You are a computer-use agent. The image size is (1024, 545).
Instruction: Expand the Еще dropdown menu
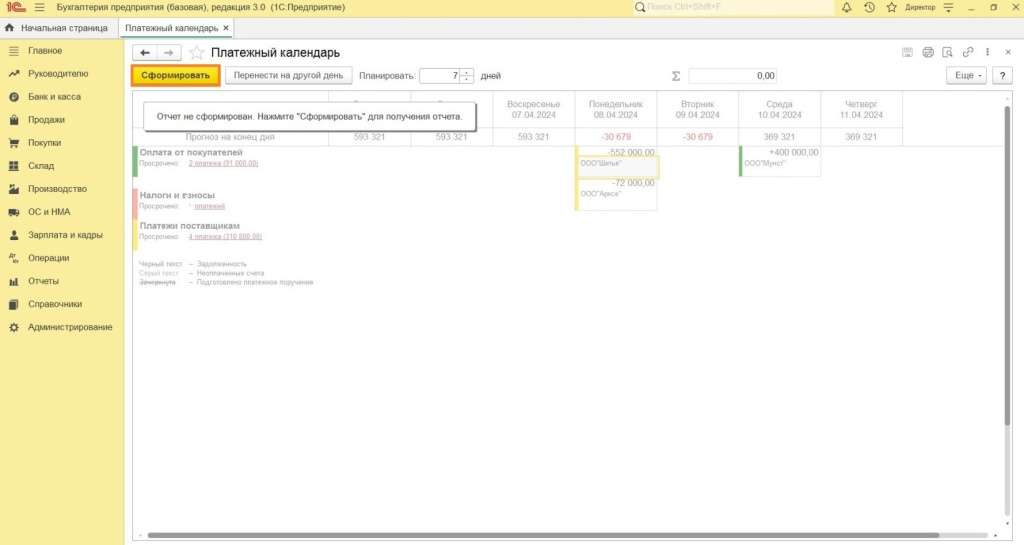click(965, 75)
